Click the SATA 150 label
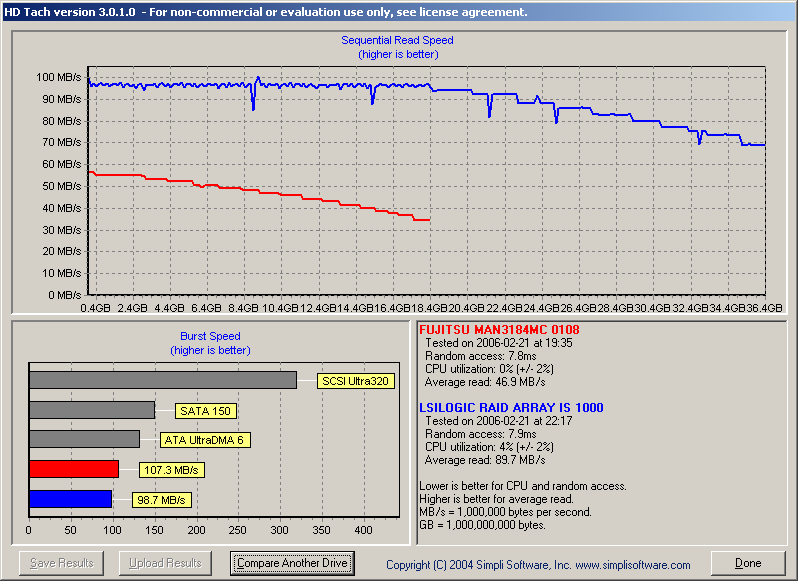The width and height of the screenshot is (798, 581). tap(205, 411)
